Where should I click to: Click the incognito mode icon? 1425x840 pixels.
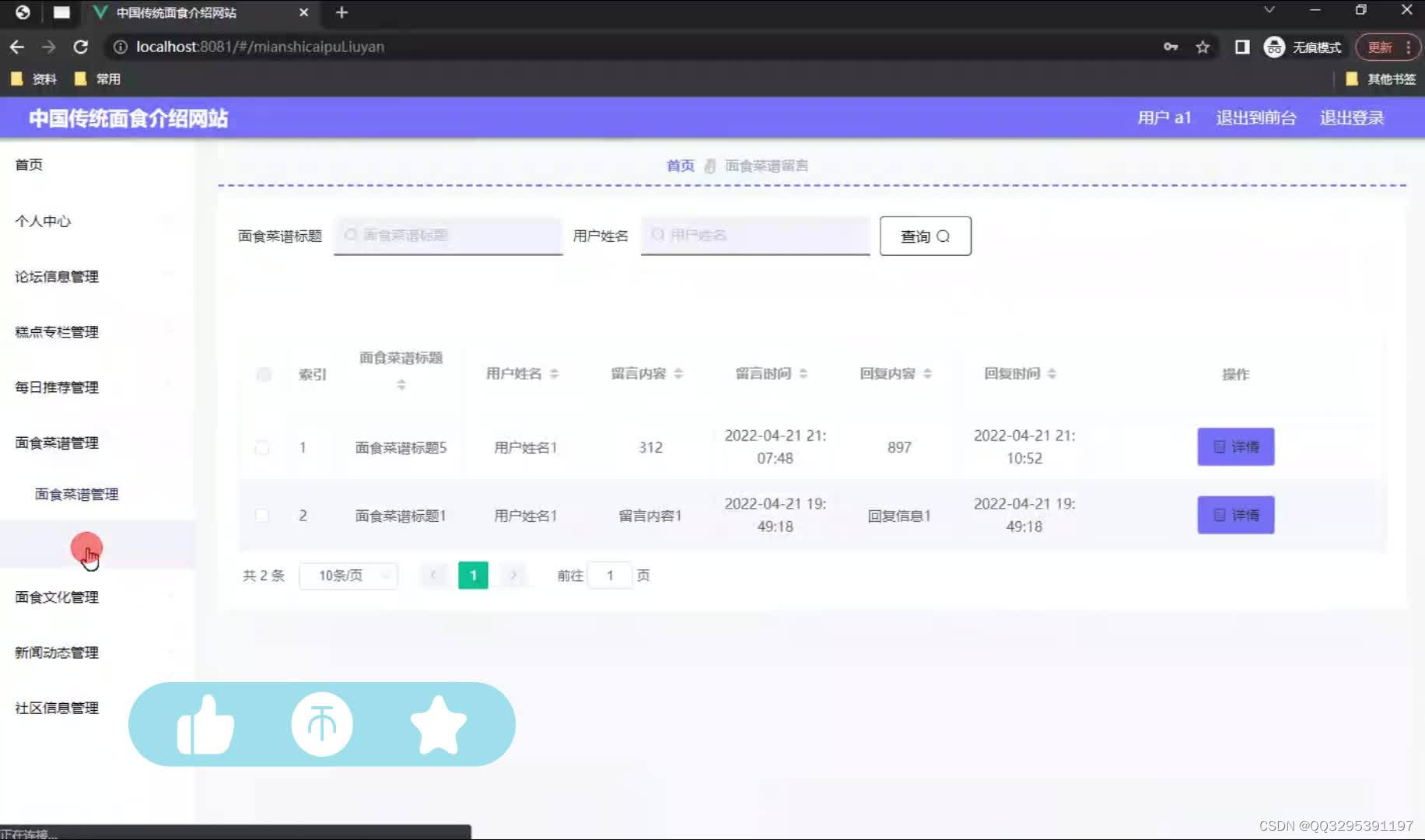(1274, 47)
